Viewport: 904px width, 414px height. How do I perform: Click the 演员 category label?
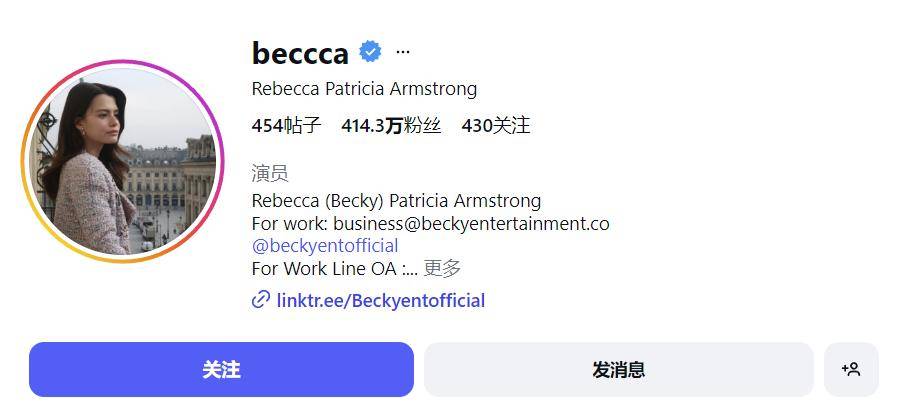point(270,173)
